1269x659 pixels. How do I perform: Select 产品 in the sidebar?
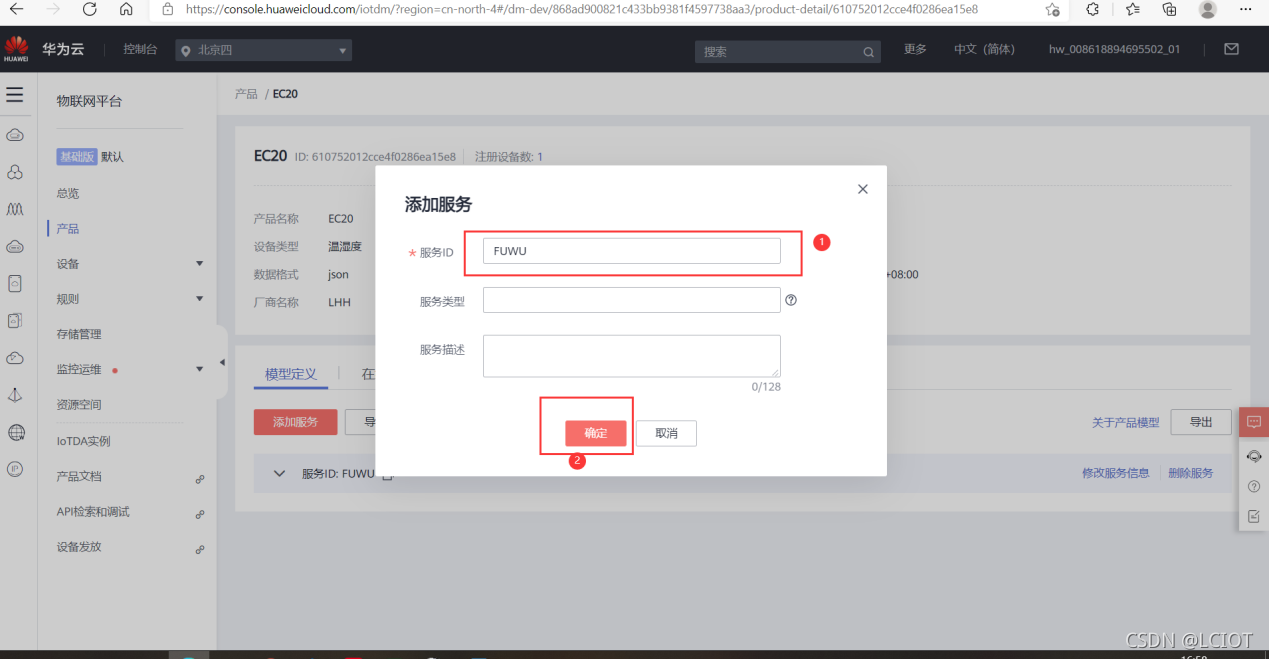tap(68, 228)
